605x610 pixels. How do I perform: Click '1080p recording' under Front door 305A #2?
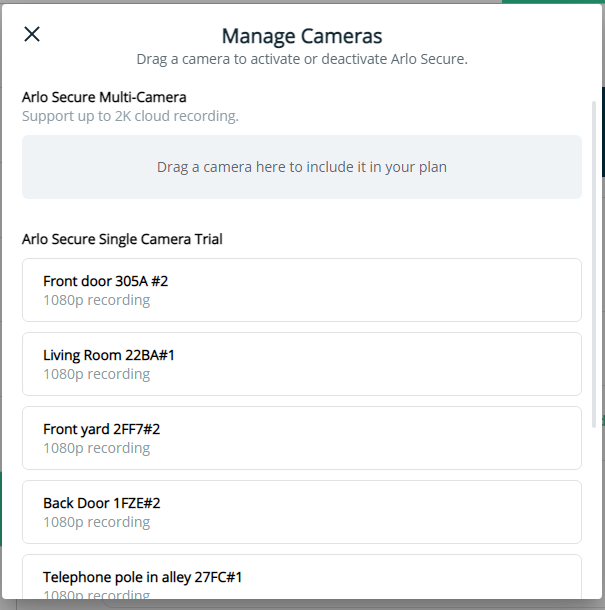(96, 300)
